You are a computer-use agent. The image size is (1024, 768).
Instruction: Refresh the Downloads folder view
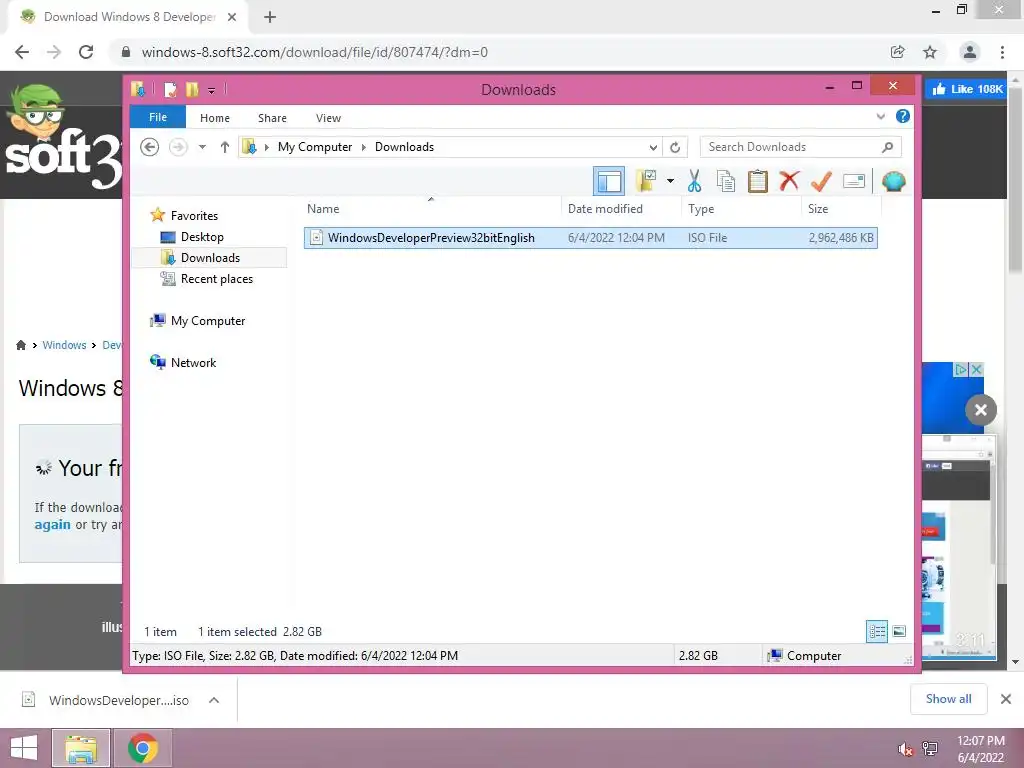point(675,148)
